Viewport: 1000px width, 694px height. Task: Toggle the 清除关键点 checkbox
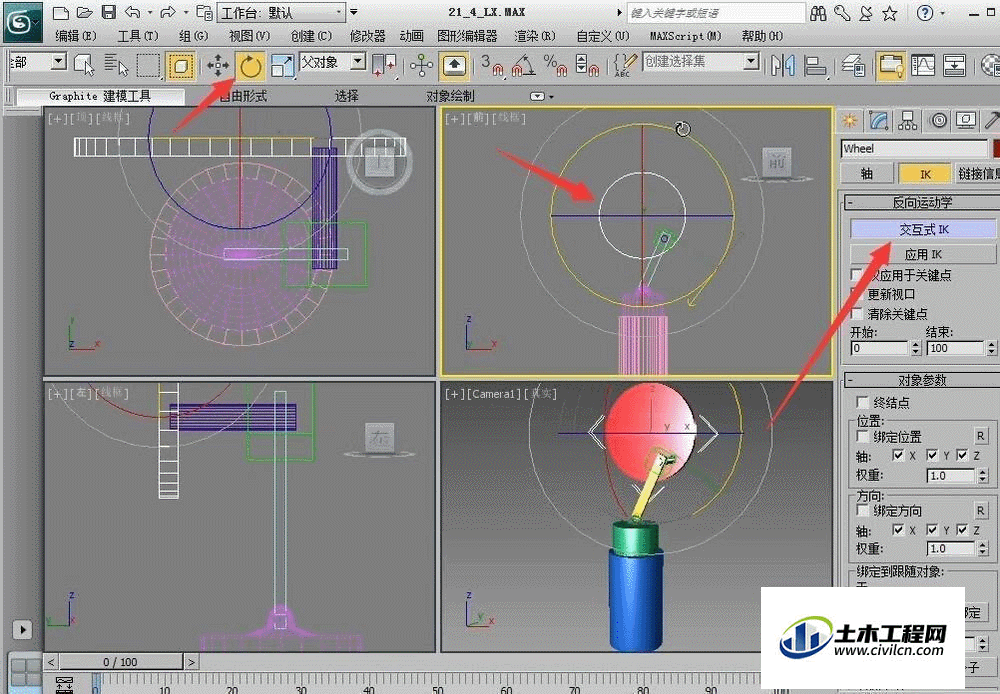pos(858,313)
